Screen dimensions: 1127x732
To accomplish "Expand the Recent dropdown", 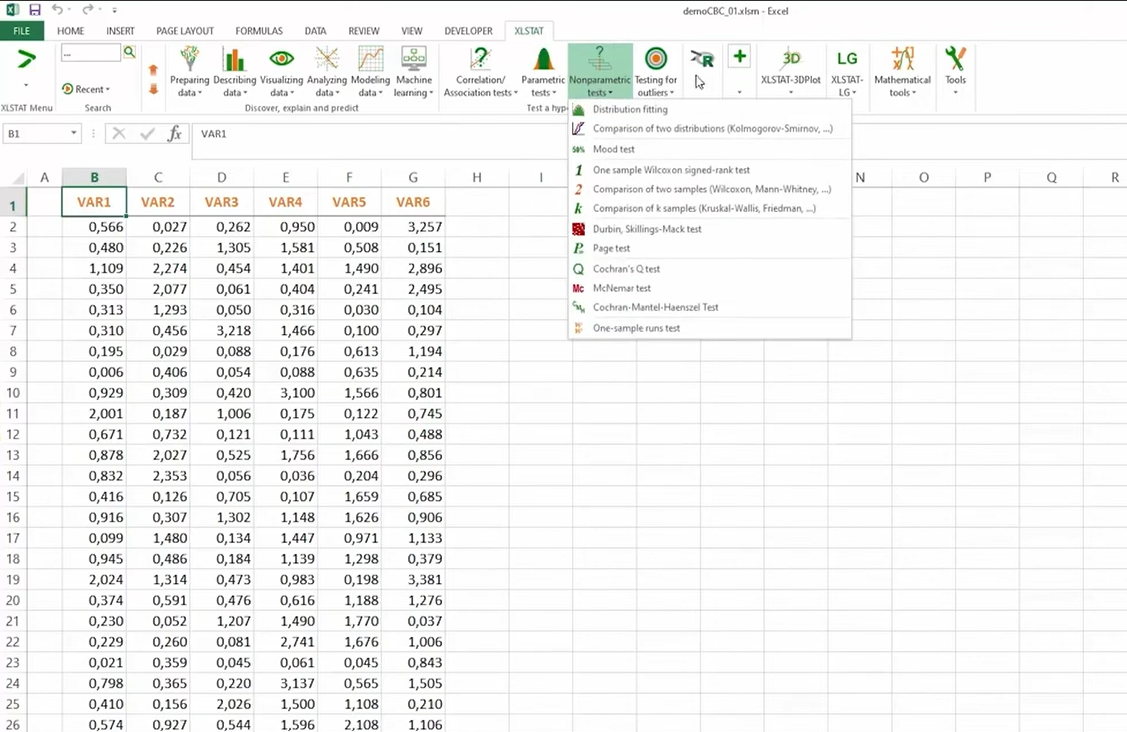I will coord(86,89).
